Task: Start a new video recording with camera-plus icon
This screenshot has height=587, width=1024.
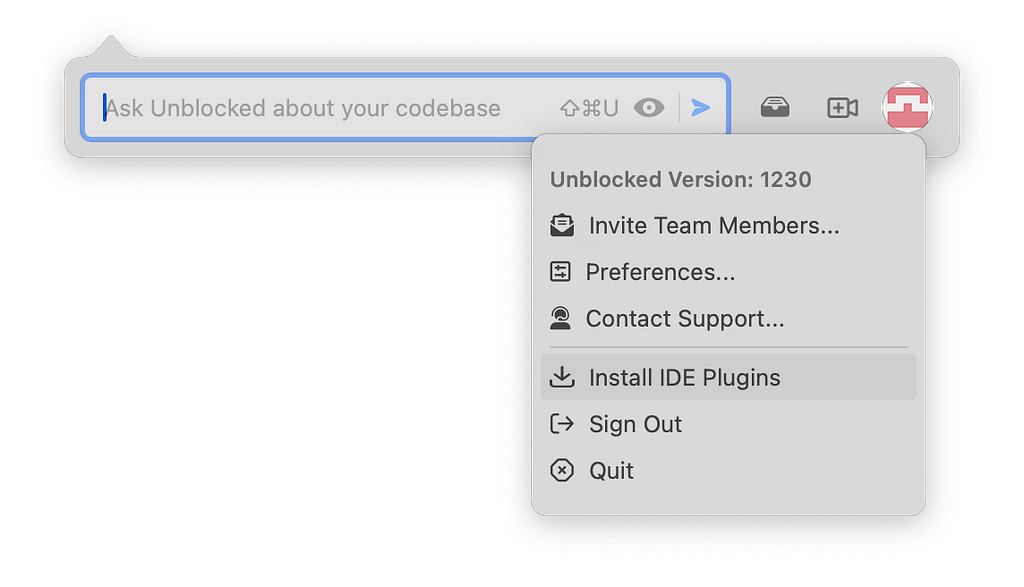Action: tap(842, 108)
